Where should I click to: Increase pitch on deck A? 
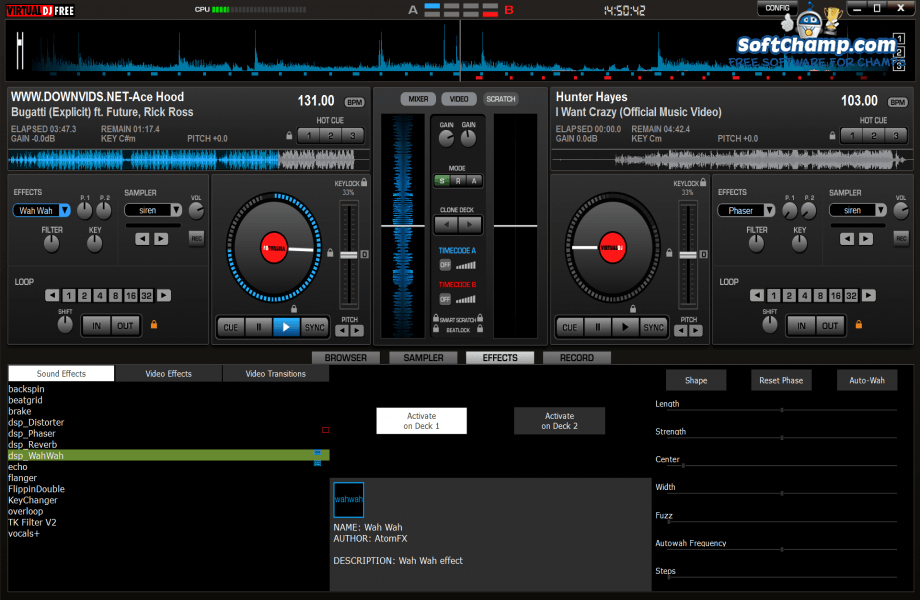pyautogui.click(x=357, y=331)
